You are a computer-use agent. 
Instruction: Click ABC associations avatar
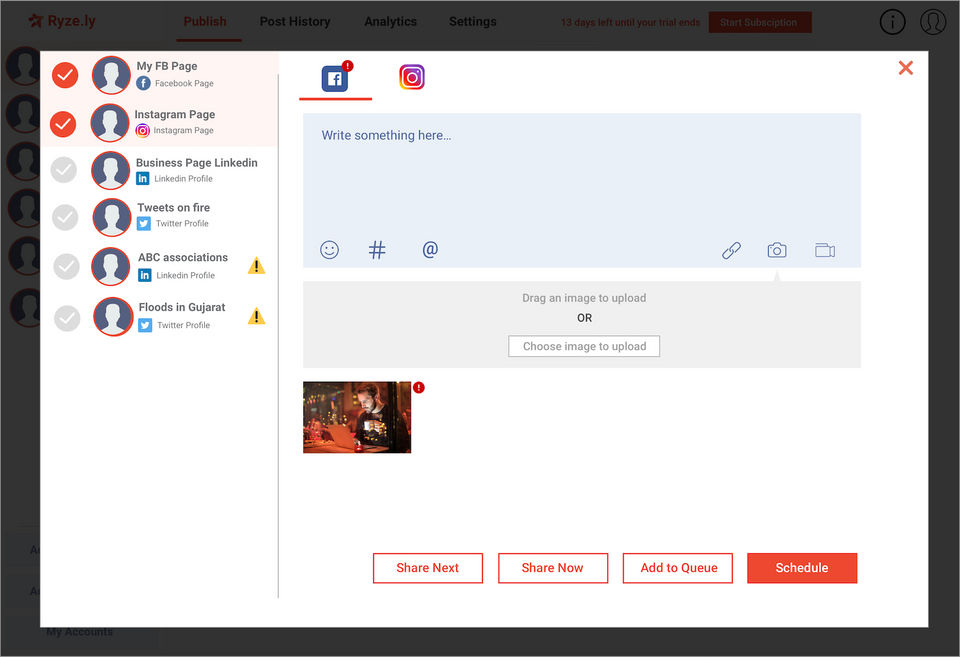[111, 266]
